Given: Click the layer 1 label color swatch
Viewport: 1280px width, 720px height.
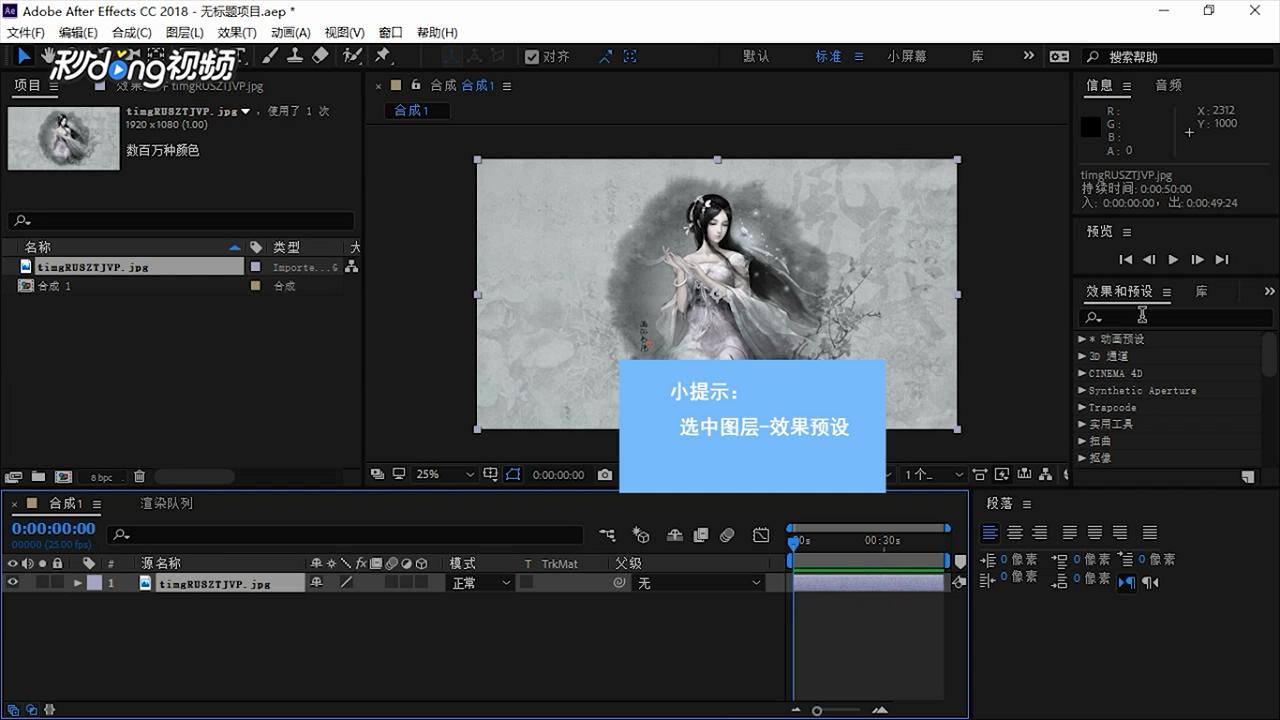Looking at the screenshot, I should pos(94,583).
